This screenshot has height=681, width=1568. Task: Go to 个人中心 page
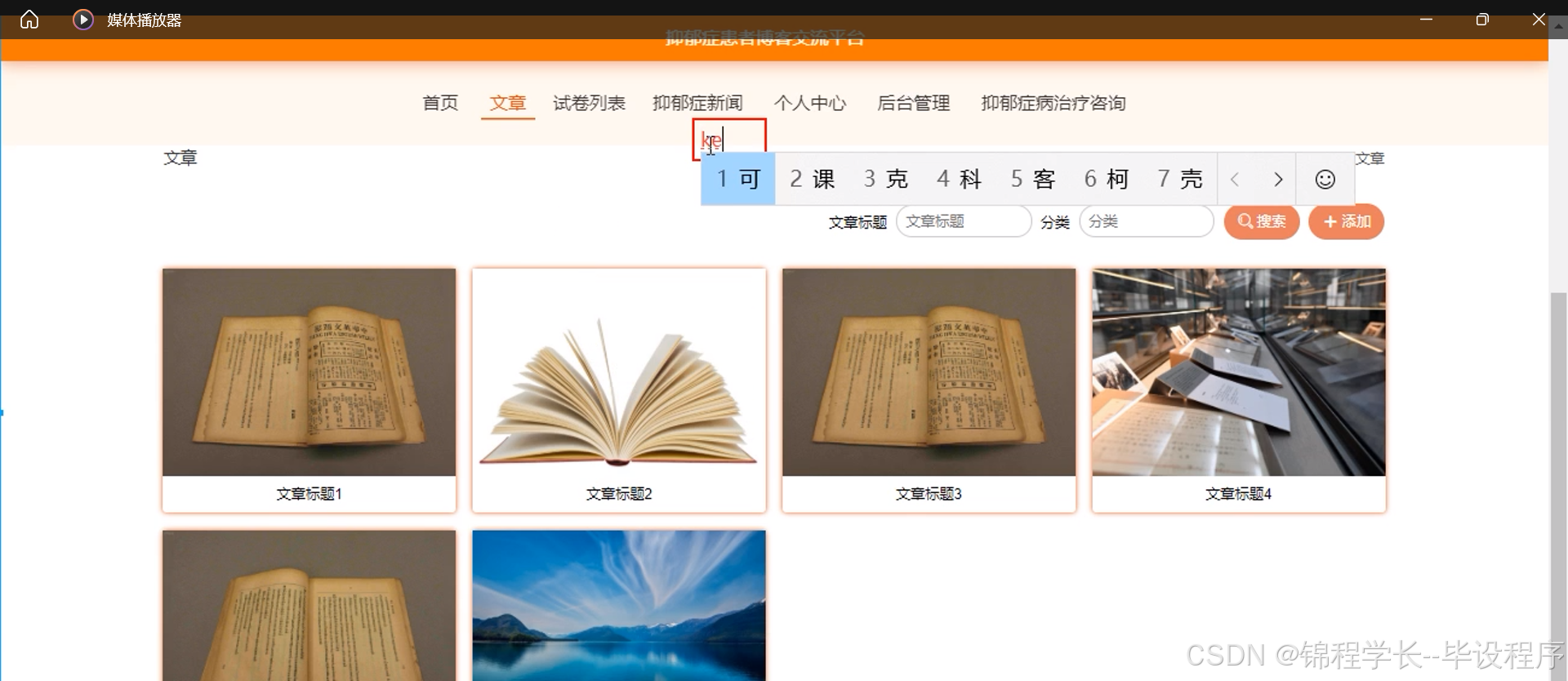pyautogui.click(x=810, y=103)
